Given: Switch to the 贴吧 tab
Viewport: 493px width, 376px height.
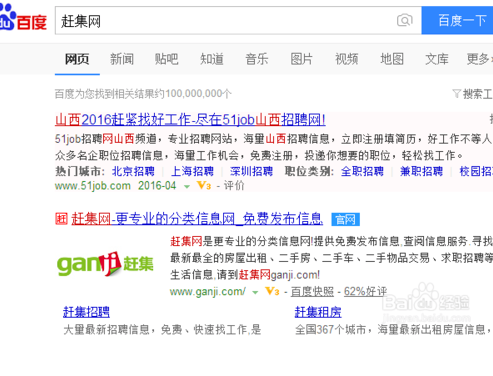Looking at the screenshot, I should tap(167, 59).
